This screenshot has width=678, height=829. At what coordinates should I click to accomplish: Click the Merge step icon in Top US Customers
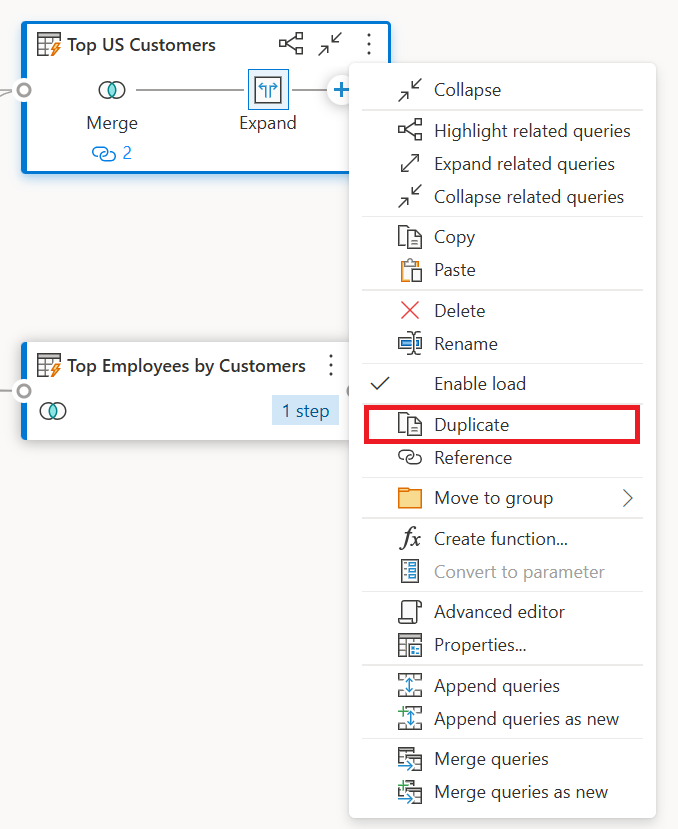point(112,89)
